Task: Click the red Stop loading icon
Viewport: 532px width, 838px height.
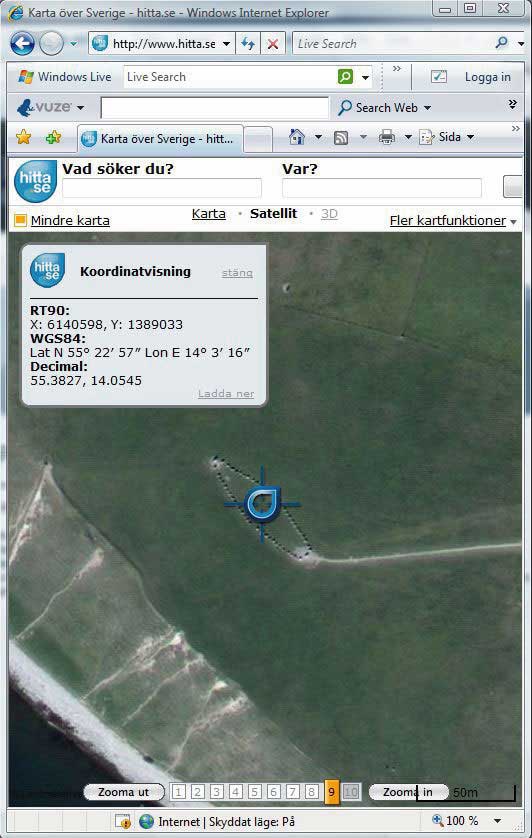Action: pyautogui.click(x=273, y=44)
